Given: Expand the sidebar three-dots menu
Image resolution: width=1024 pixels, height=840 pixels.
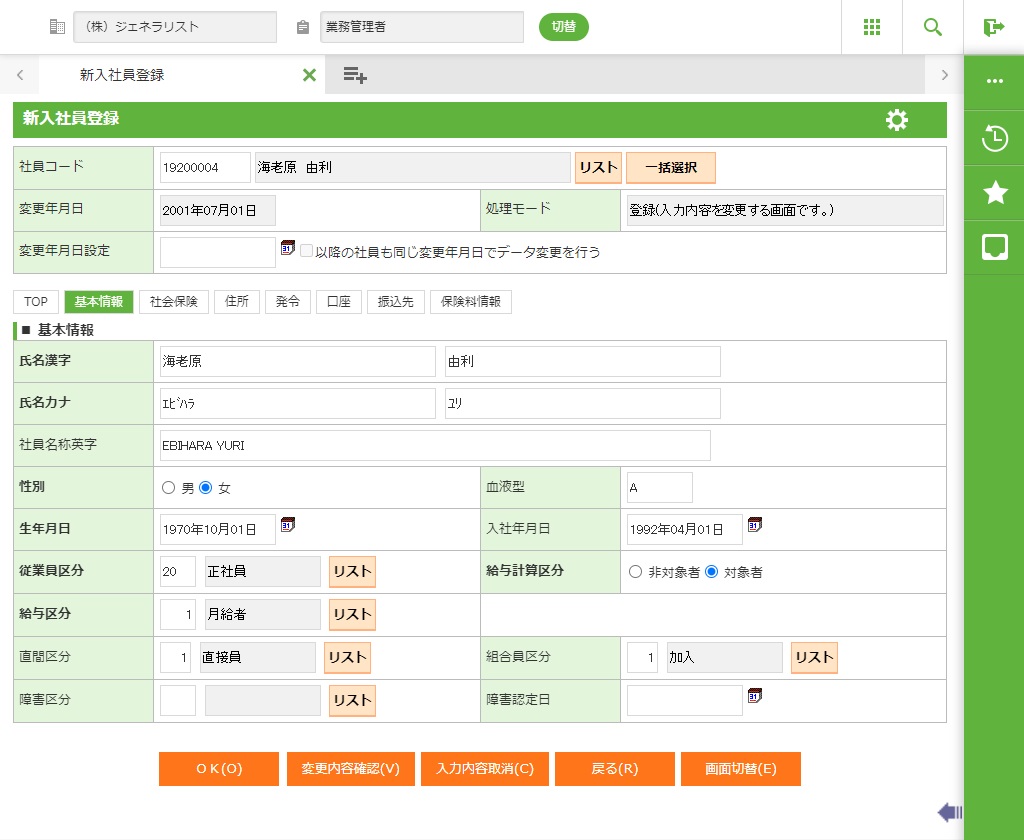Looking at the screenshot, I should [x=994, y=82].
